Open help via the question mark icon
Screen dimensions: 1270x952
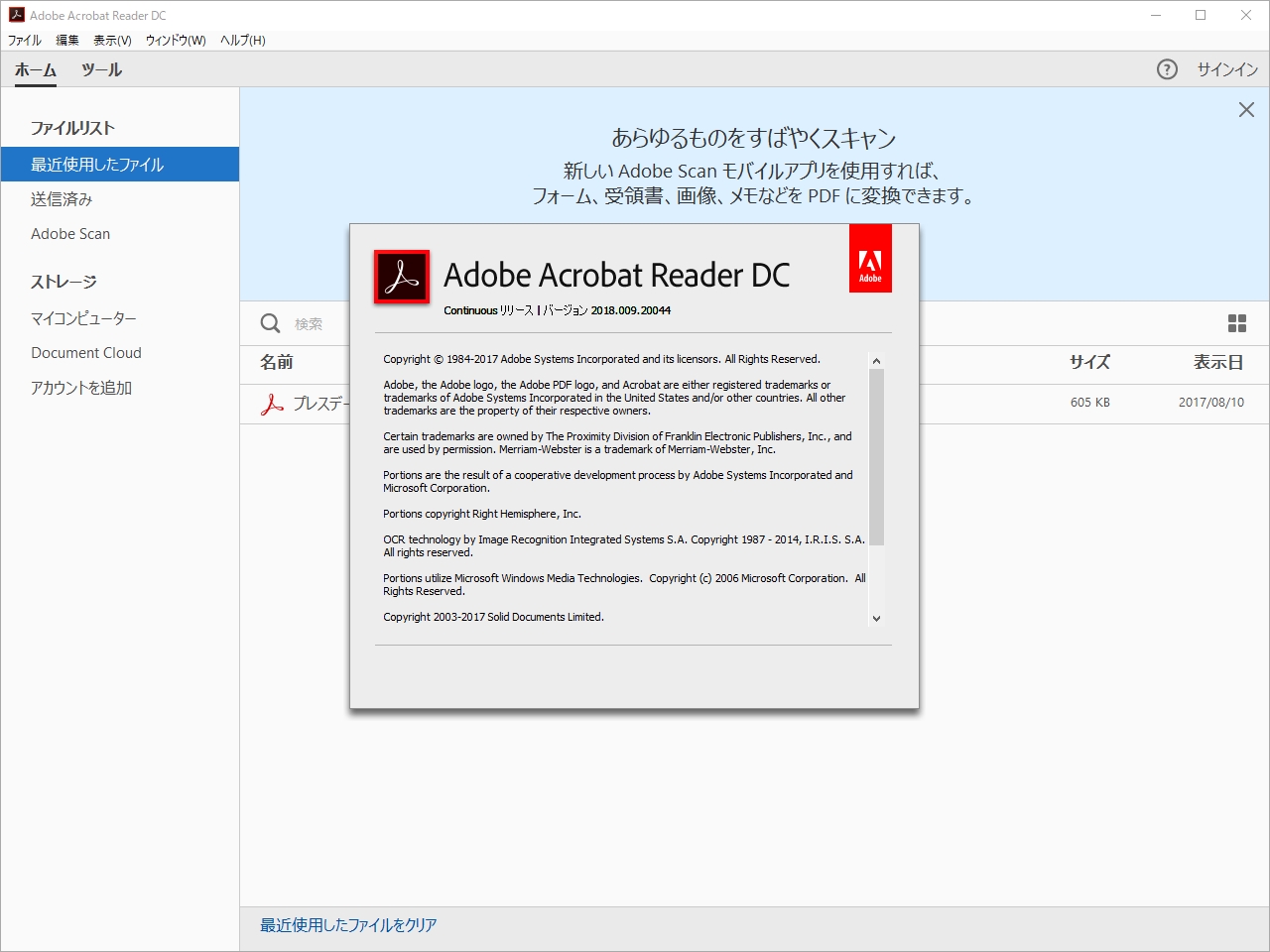click(1167, 69)
